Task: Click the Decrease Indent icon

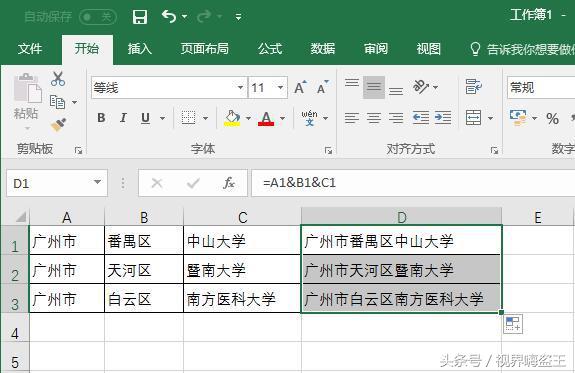Action: click(421, 118)
